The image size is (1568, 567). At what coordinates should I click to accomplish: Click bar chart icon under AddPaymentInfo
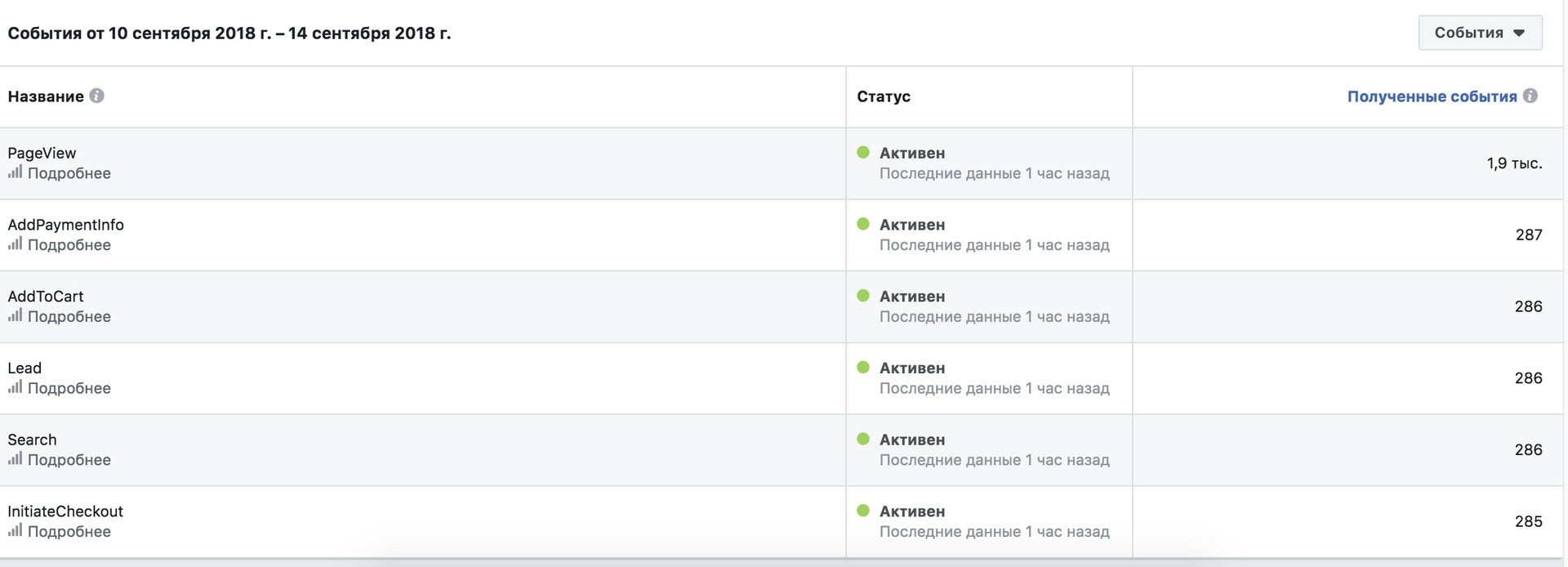pos(15,244)
